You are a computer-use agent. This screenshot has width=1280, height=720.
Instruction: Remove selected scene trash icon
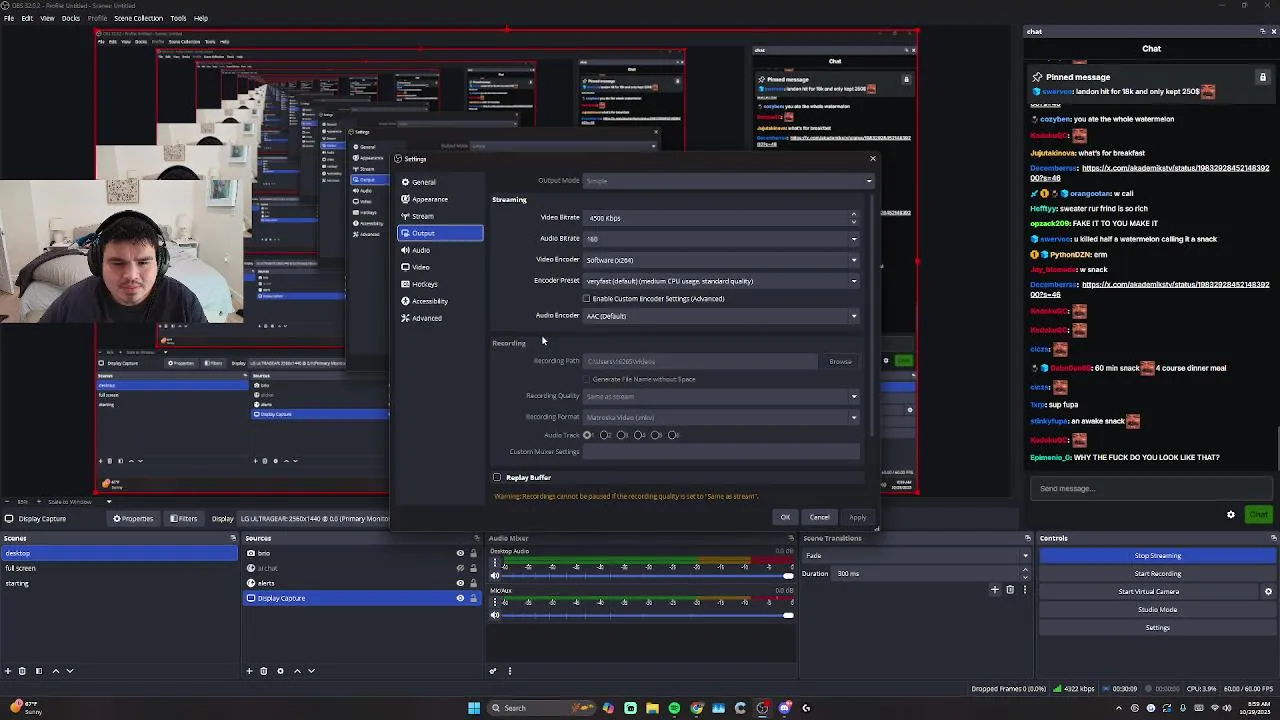click(23, 671)
